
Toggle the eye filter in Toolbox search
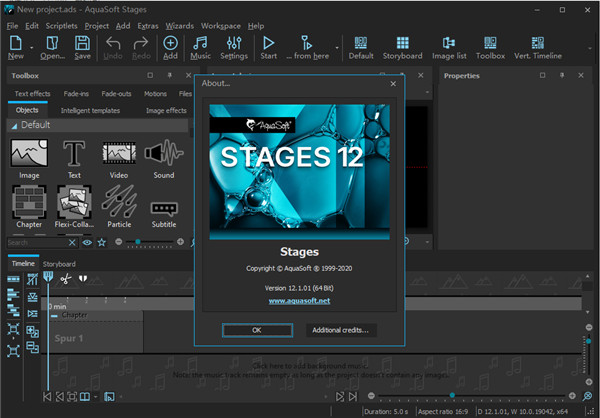pos(88,243)
